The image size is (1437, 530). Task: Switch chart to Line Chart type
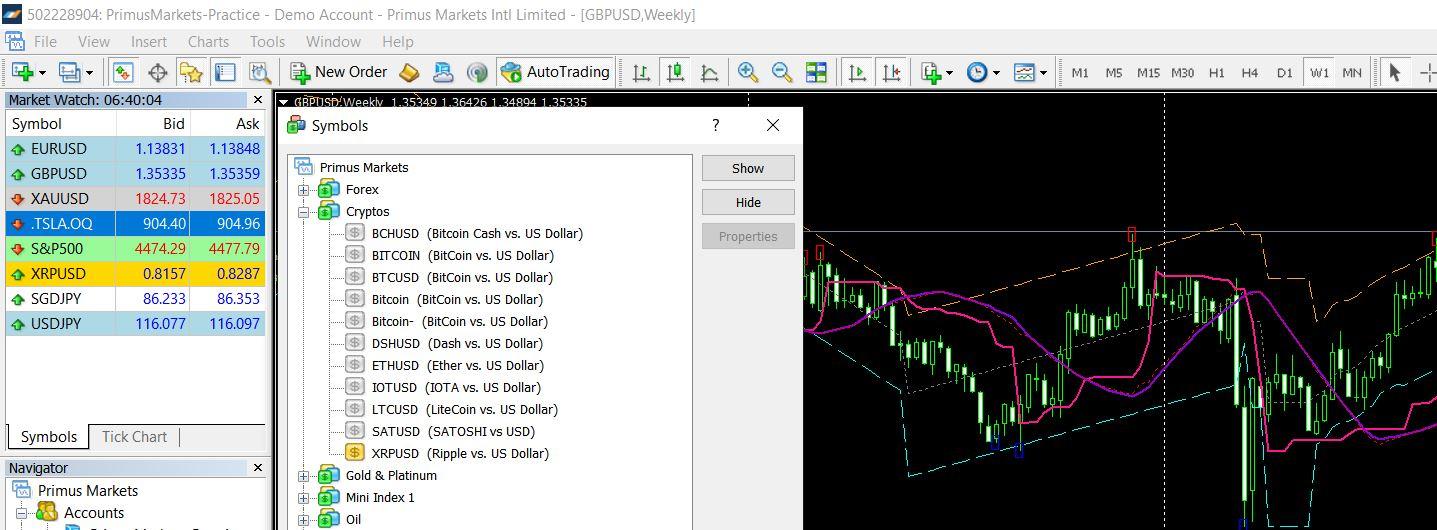tap(709, 72)
